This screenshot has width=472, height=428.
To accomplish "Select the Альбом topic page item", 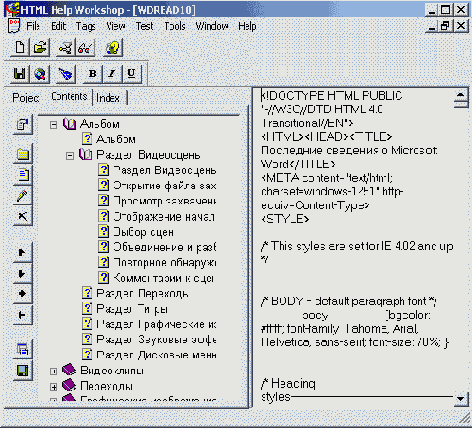I will pos(116,139).
